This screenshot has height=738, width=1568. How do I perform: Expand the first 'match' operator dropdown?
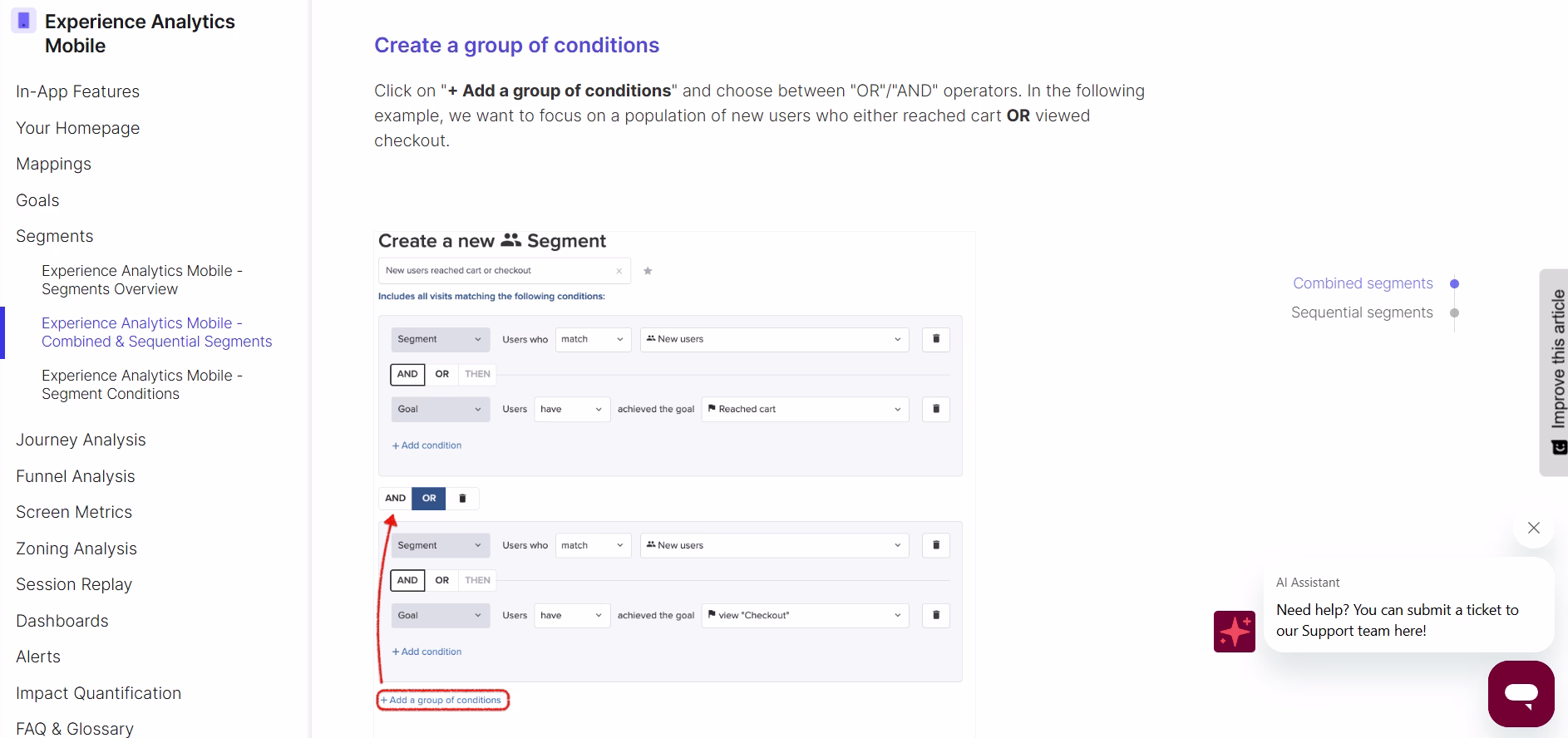coord(592,339)
